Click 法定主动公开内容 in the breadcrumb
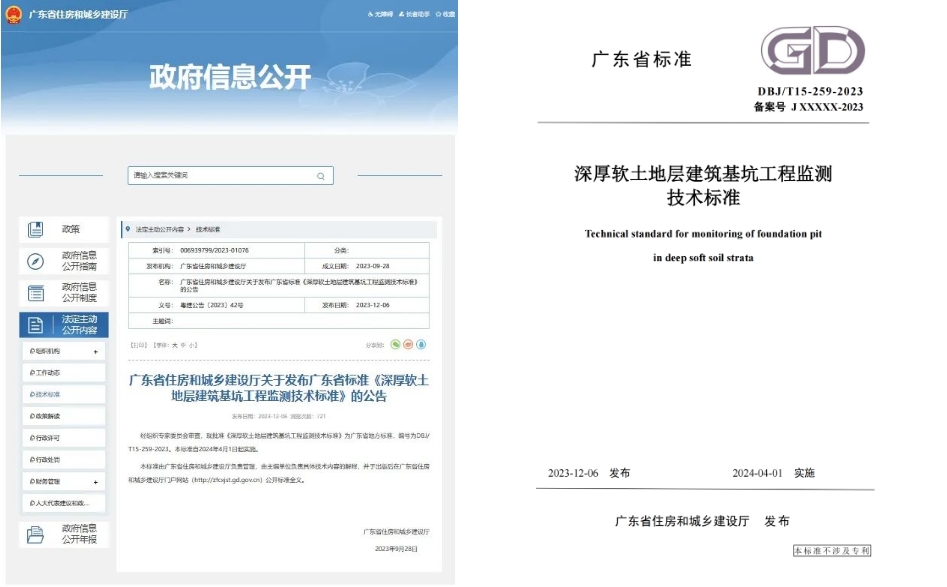The image size is (947, 587). point(160,229)
